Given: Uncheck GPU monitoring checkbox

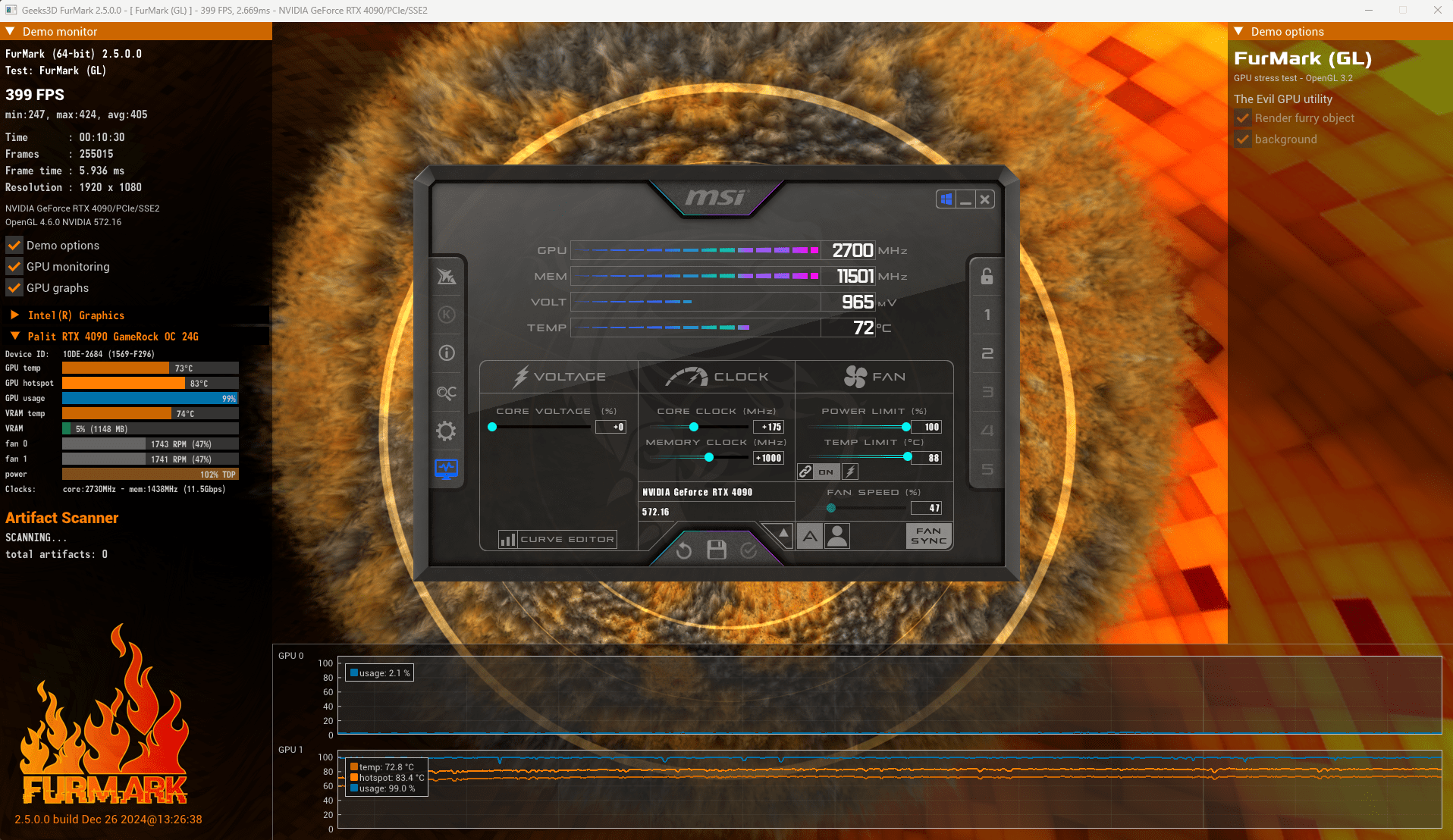Looking at the screenshot, I should tap(14, 267).
